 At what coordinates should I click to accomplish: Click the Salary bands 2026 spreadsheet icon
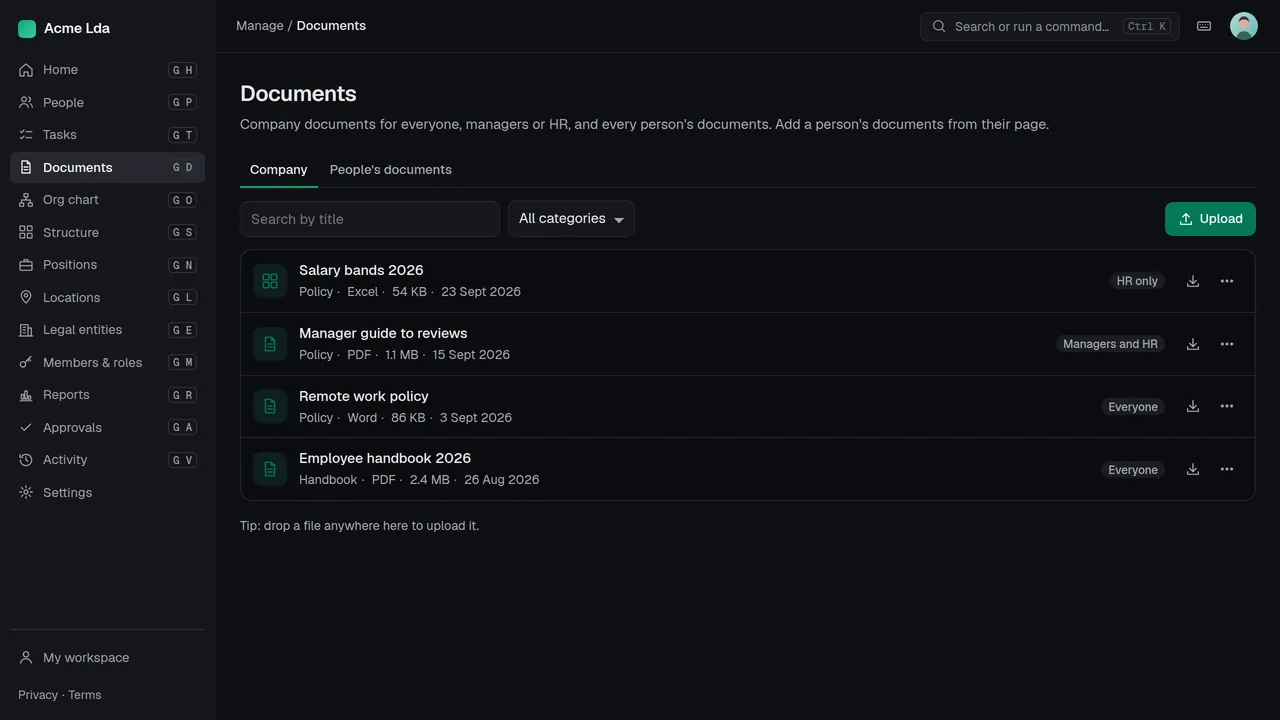click(270, 281)
